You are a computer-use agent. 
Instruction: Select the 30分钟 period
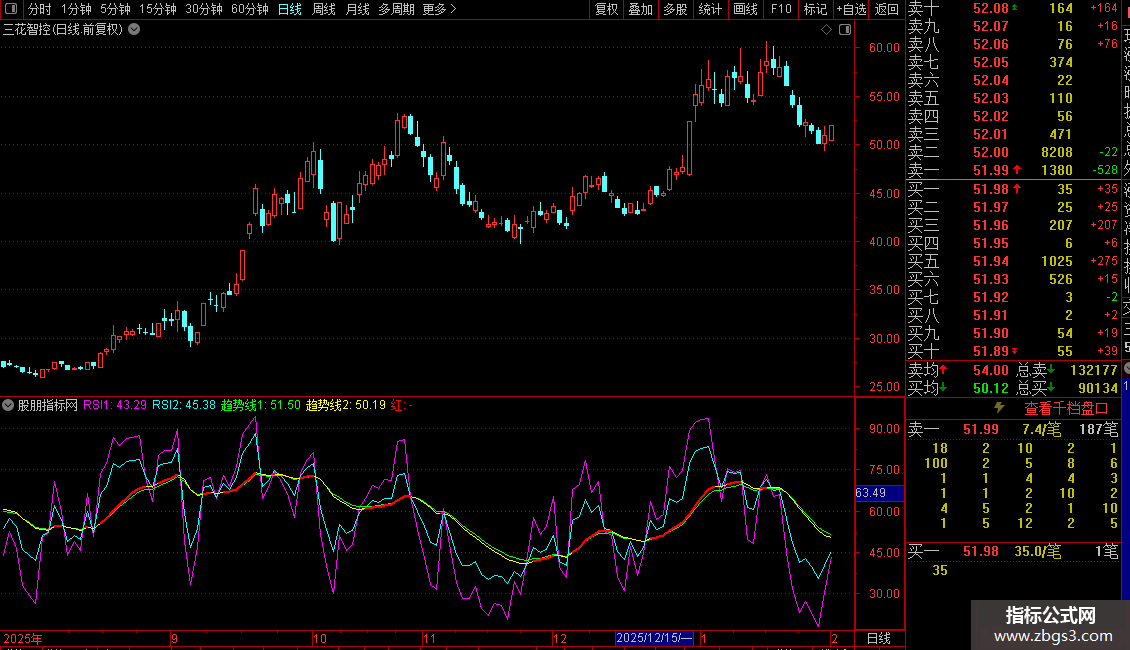click(204, 9)
